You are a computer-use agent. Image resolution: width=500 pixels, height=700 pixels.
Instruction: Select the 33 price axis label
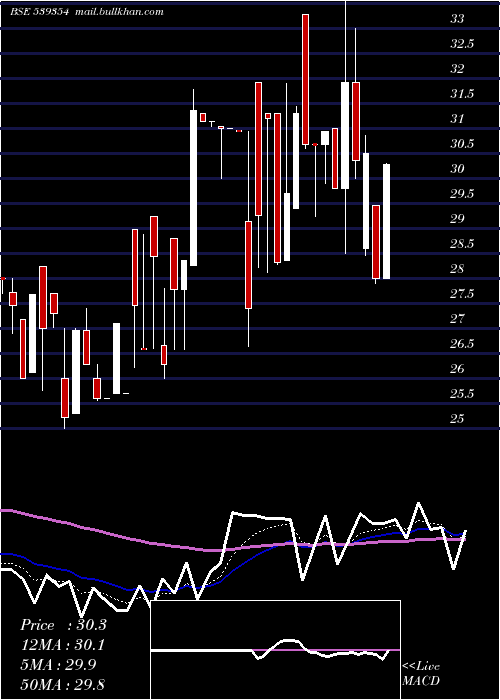[458, 19]
